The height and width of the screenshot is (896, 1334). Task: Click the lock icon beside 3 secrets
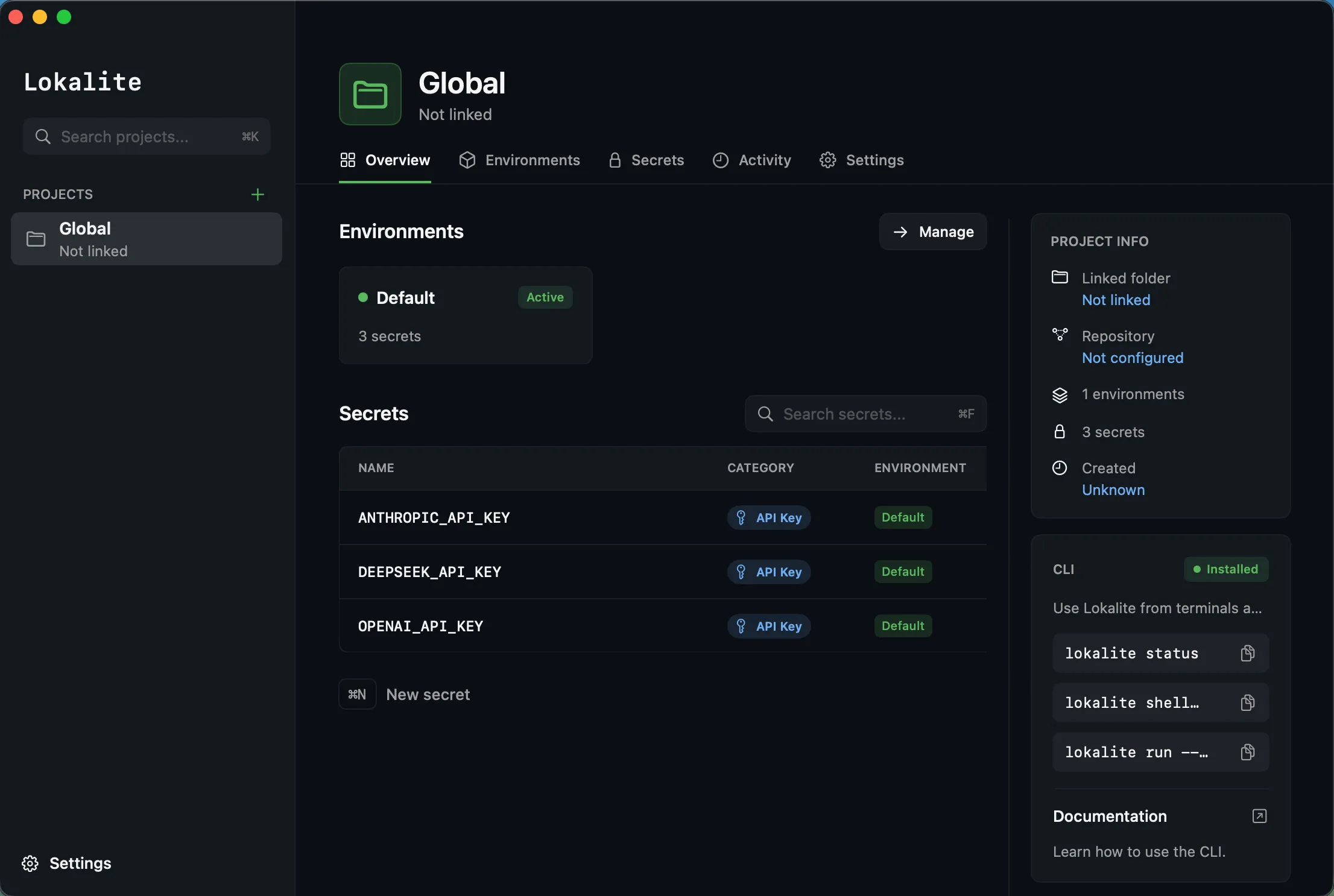pyautogui.click(x=1060, y=432)
